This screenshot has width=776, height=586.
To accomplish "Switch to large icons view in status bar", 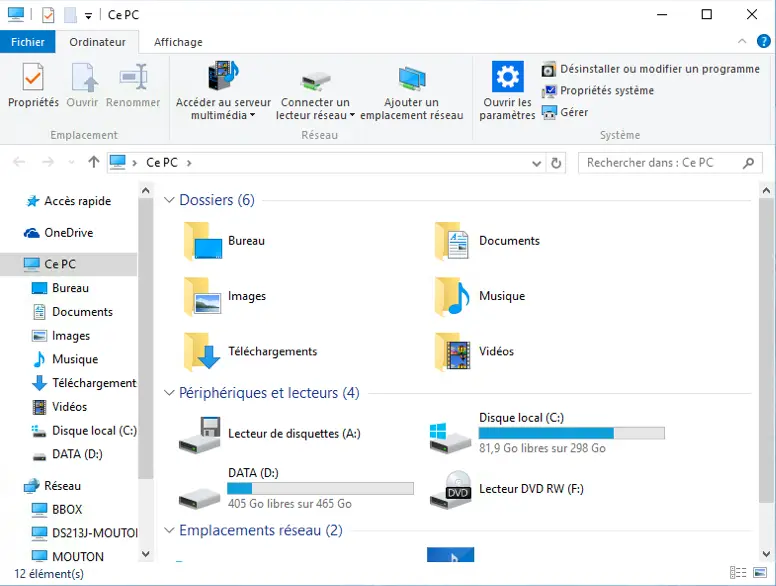I will 760,573.
